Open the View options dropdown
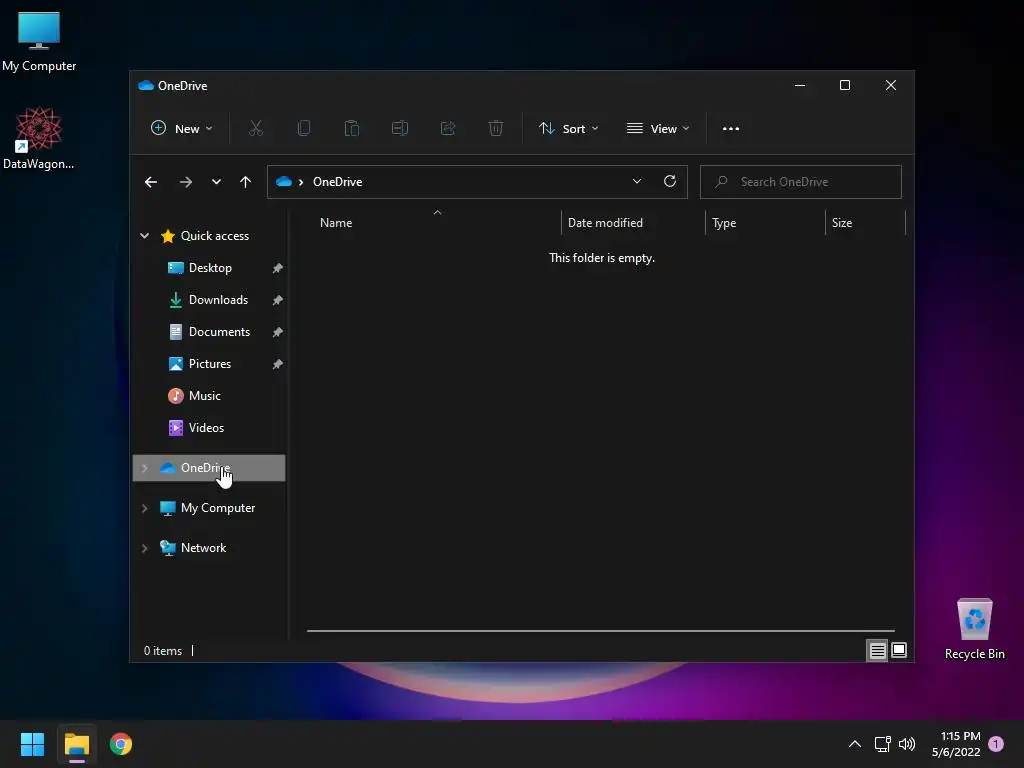The height and width of the screenshot is (768, 1024). click(658, 129)
